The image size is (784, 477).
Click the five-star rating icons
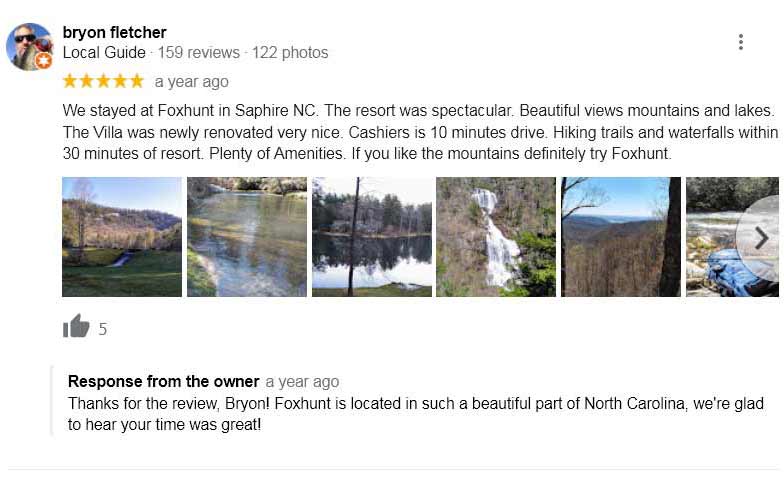[x=103, y=81]
